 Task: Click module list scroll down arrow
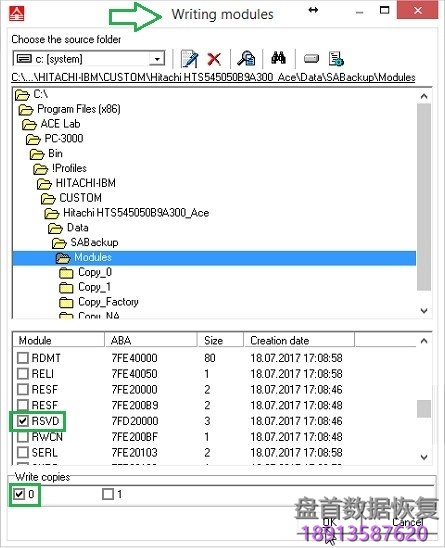424,457
